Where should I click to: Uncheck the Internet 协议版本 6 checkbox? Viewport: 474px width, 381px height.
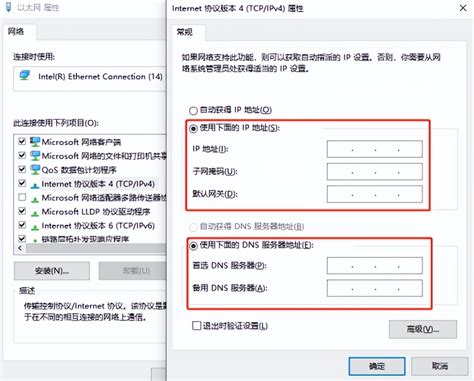[22, 225]
